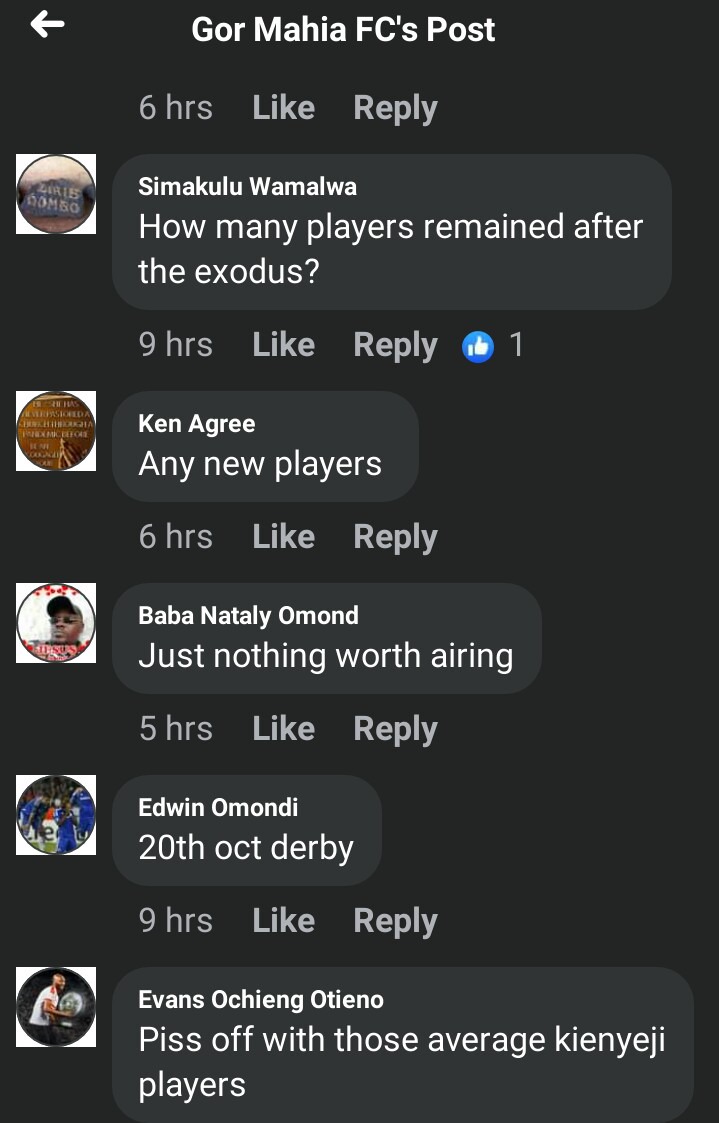Screen dimensions: 719x1123
Task: Open Simakulu Wamalwa's profile picture
Action: click(56, 194)
